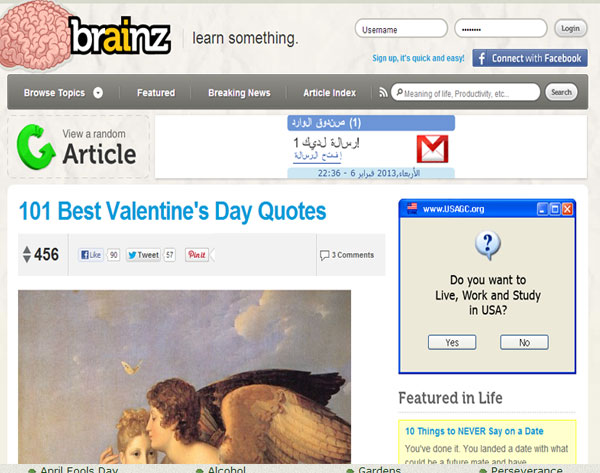Focus the Username input field
The image size is (600, 473).
(401, 29)
